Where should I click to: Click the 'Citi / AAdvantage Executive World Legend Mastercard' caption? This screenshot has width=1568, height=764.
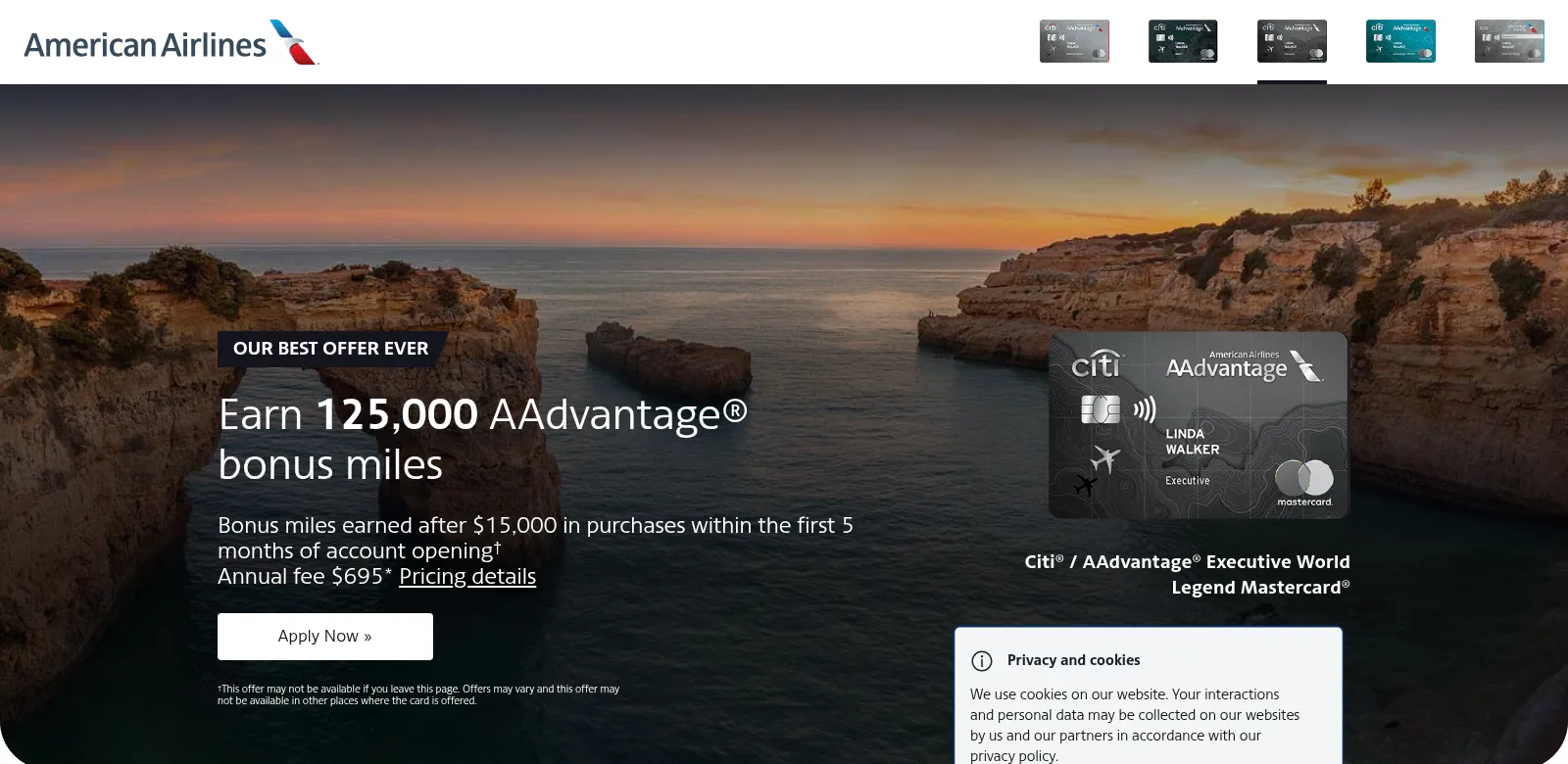coord(1187,574)
